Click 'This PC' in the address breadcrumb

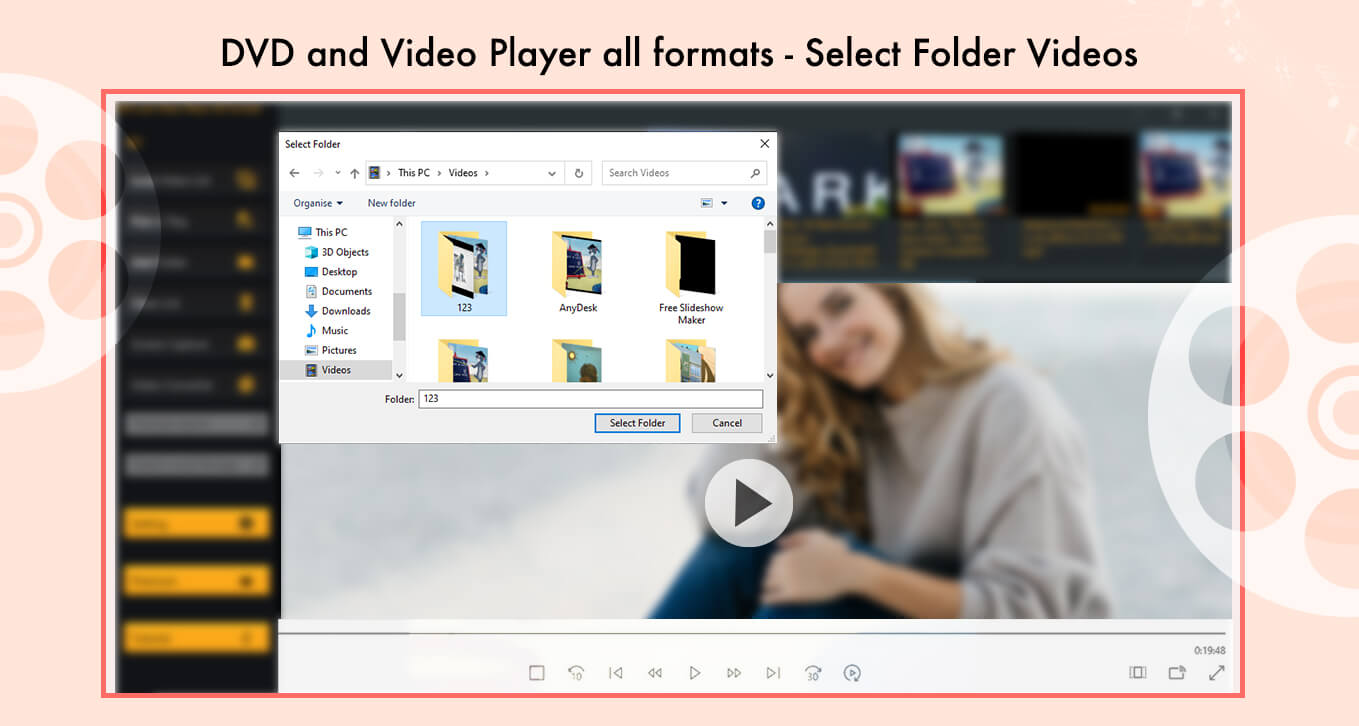[x=413, y=173]
